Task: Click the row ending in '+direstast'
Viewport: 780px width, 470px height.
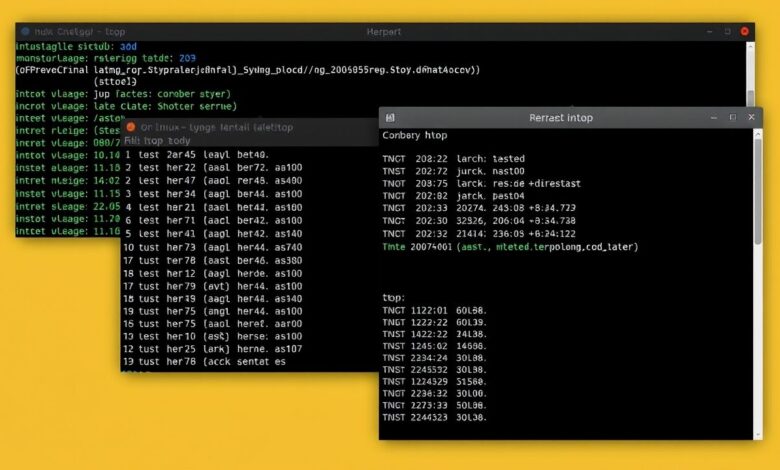Action: pyautogui.click(x=482, y=184)
